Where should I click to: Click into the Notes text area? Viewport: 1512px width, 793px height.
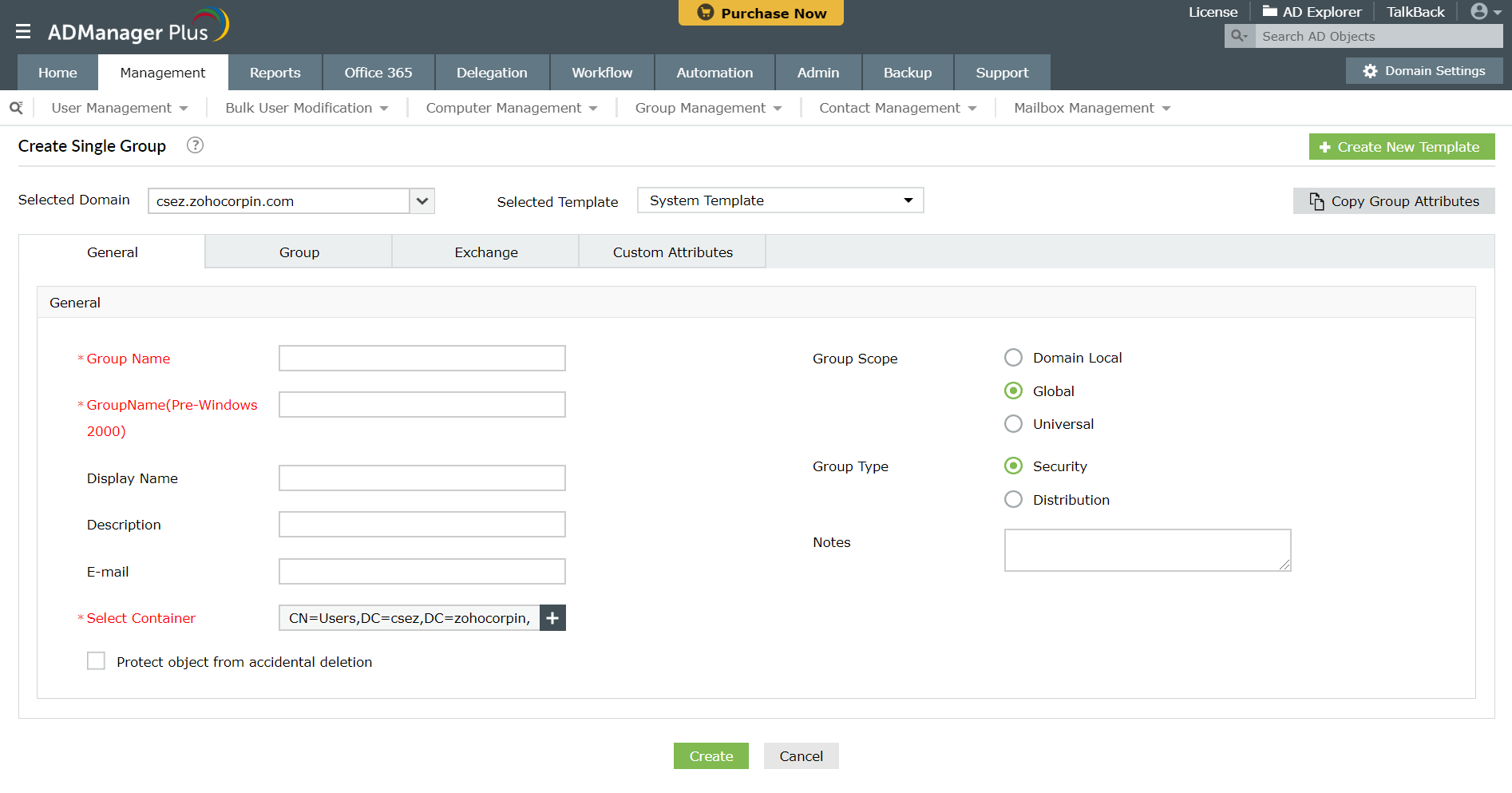(x=1147, y=550)
